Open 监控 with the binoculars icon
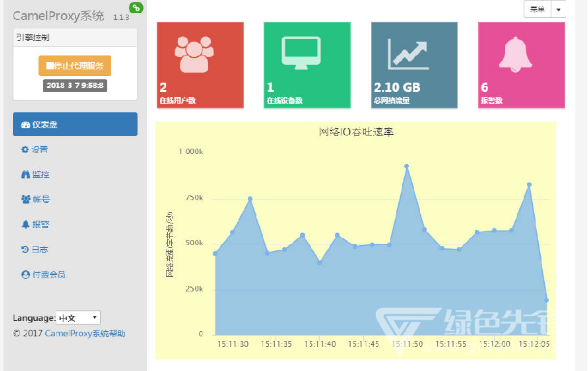The width and height of the screenshot is (588, 371). click(35, 174)
